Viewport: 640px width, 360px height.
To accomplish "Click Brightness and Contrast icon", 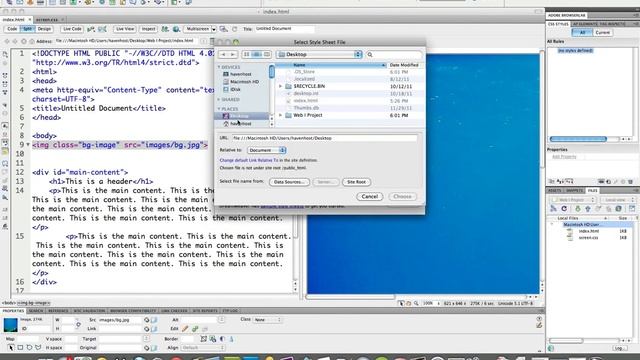I will click(222, 339).
